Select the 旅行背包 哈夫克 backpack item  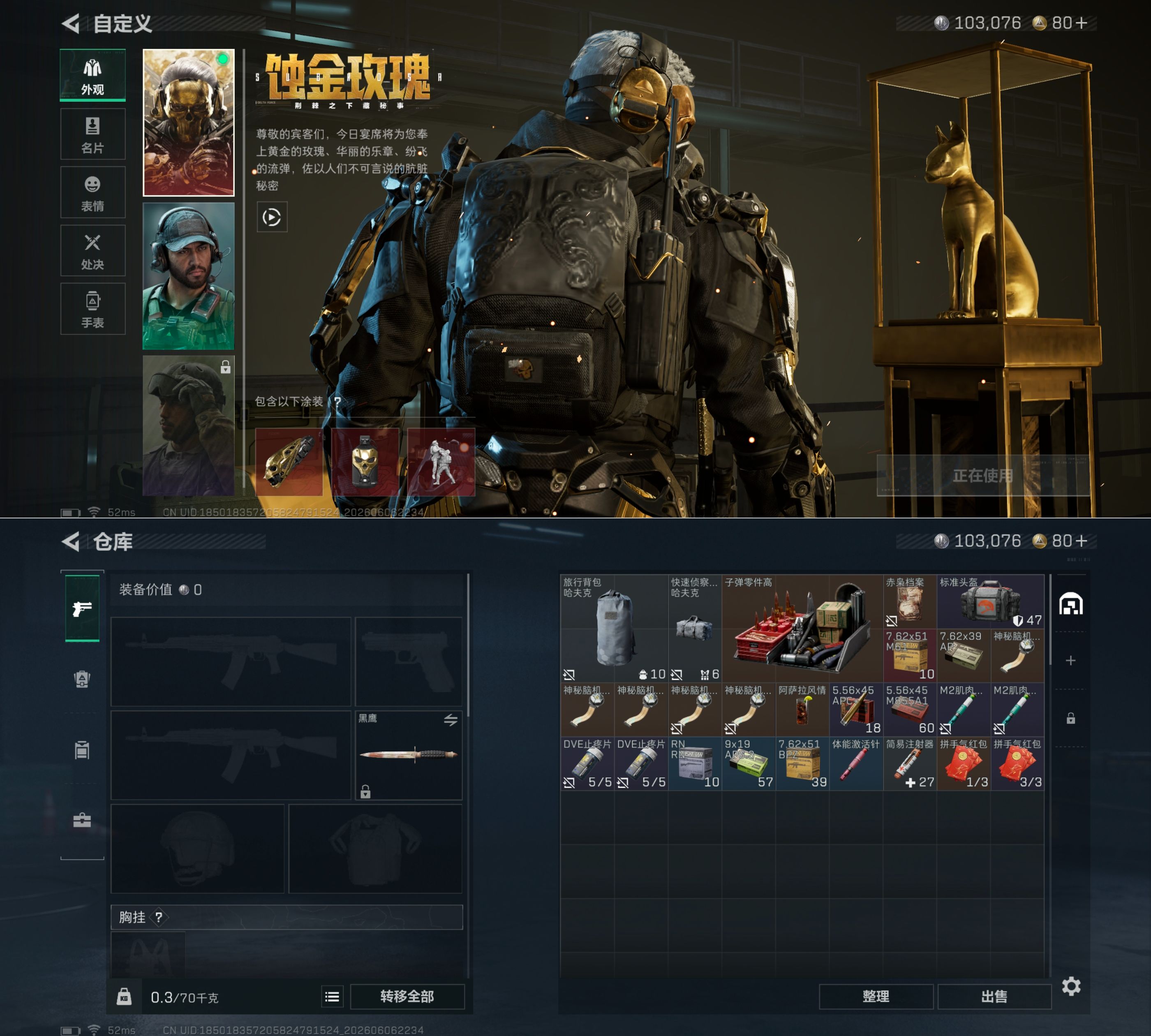point(614,629)
